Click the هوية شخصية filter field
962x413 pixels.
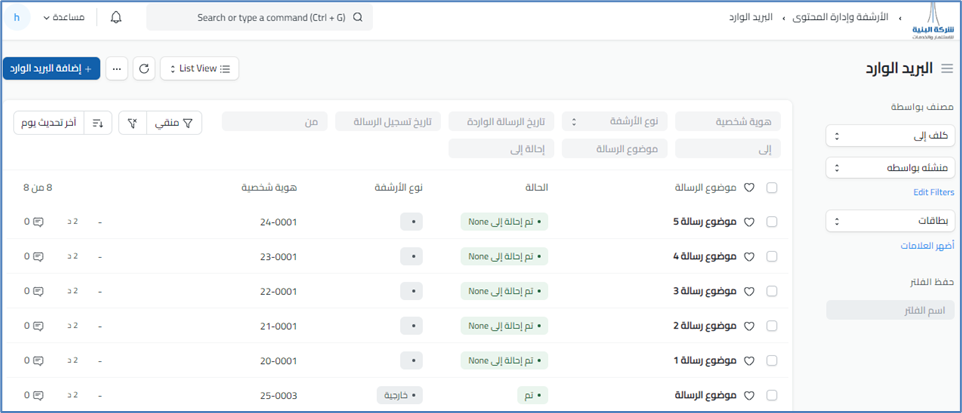pyautogui.click(x=728, y=122)
